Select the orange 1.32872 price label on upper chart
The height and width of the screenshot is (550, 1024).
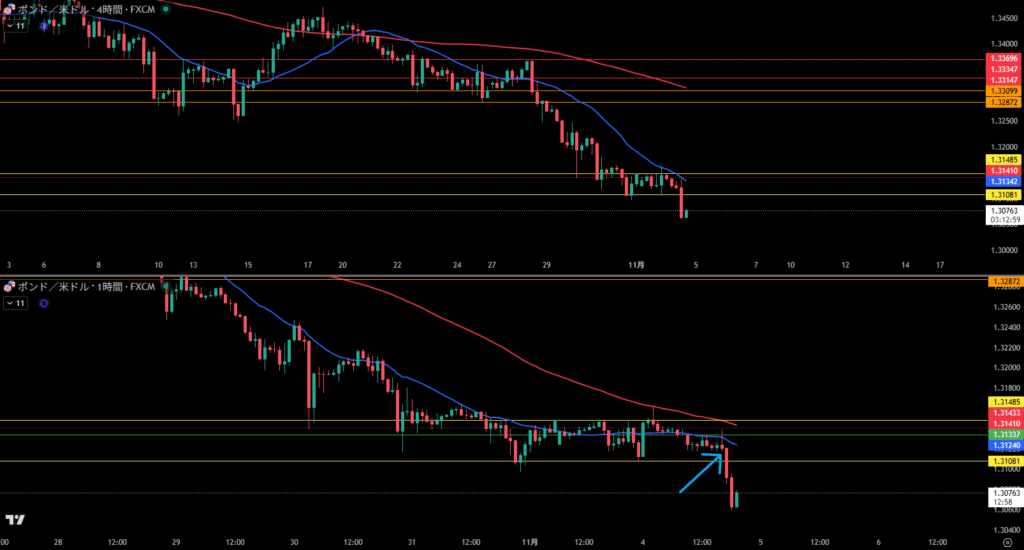tap(1003, 102)
